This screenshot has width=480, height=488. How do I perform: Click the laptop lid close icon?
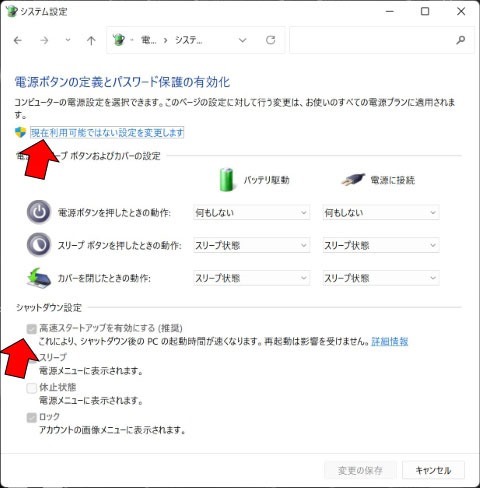39,278
